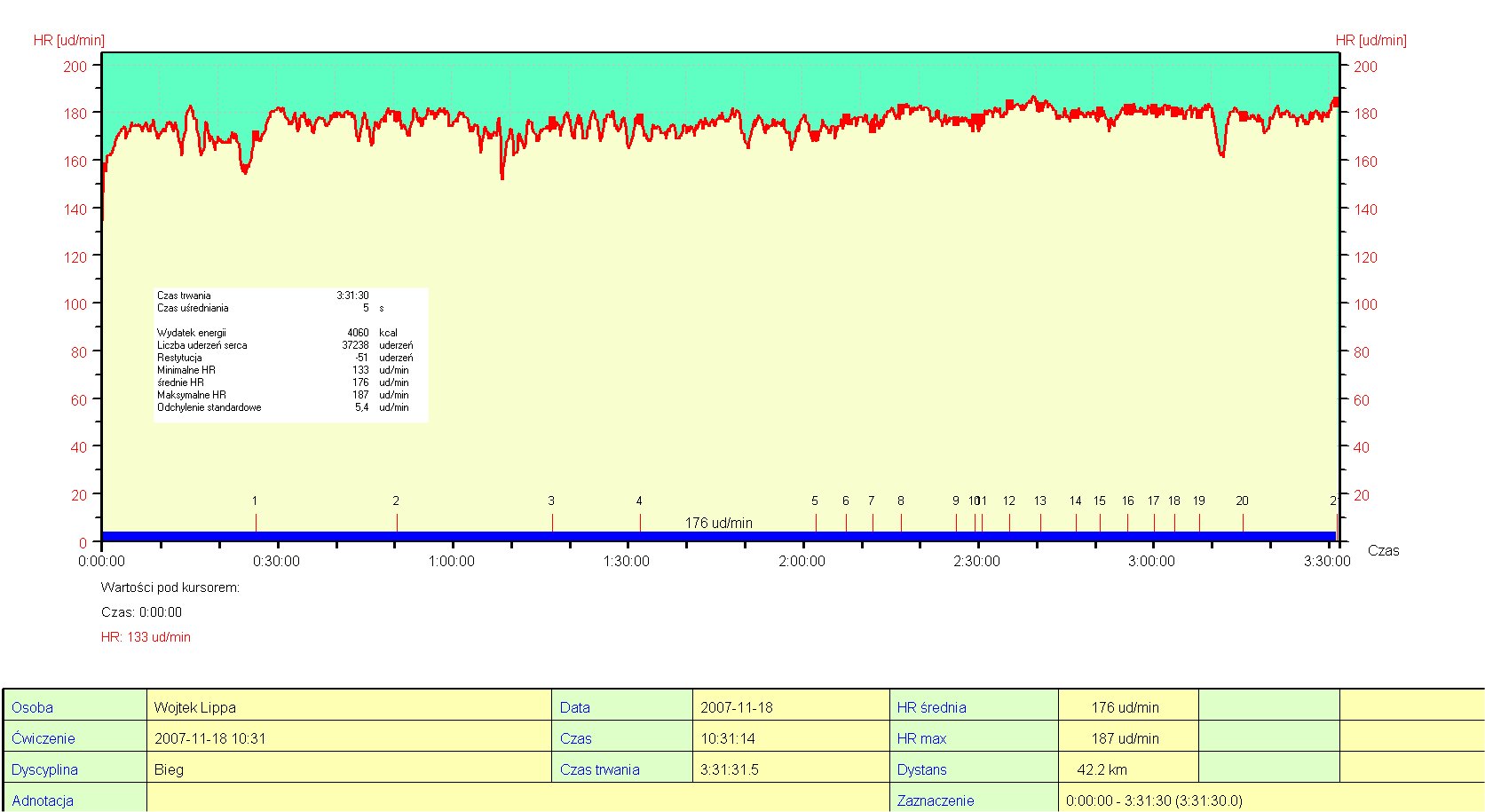Click the blue selection bar labeled 176 ud/min
The height and width of the screenshot is (812, 1485).
719,536
